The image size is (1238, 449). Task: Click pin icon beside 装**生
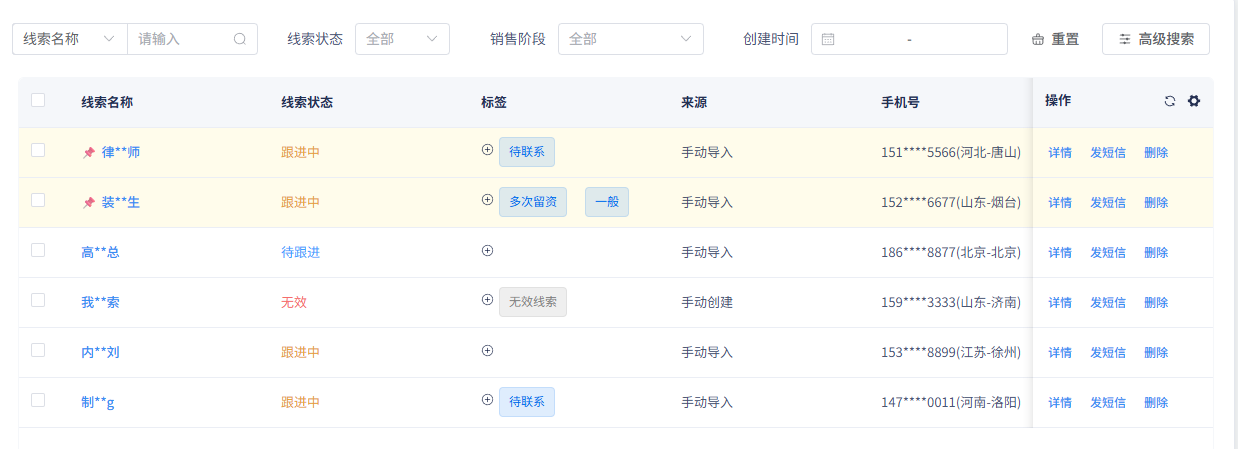point(89,203)
